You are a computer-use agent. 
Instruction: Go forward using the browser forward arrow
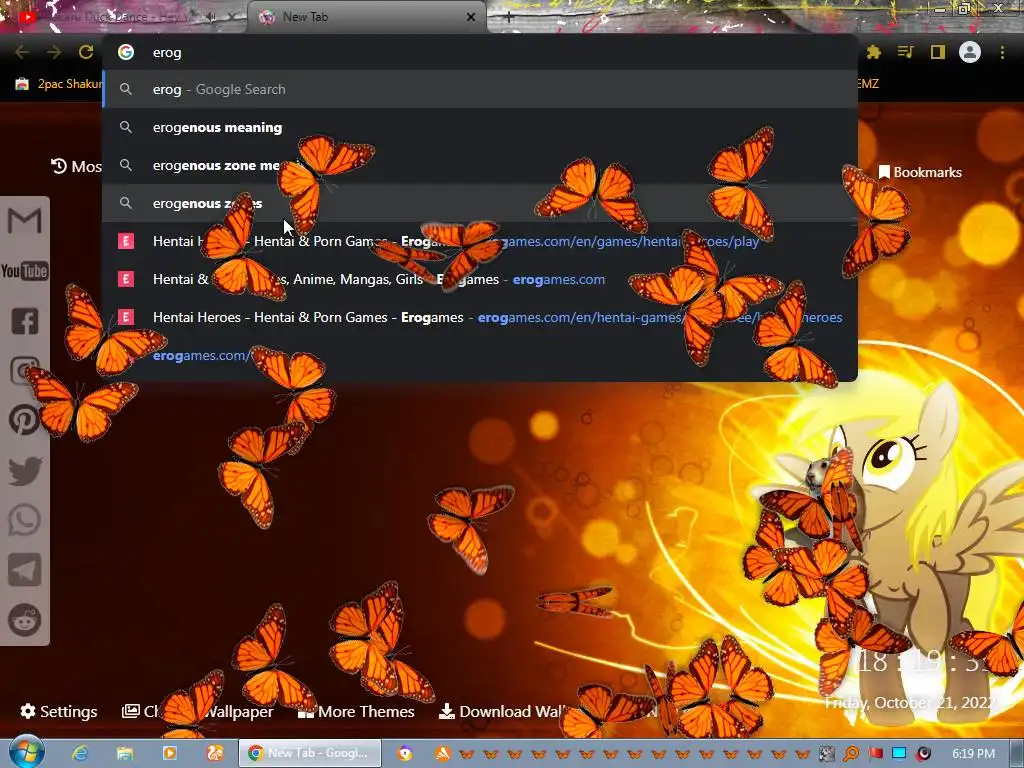tap(54, 52)
